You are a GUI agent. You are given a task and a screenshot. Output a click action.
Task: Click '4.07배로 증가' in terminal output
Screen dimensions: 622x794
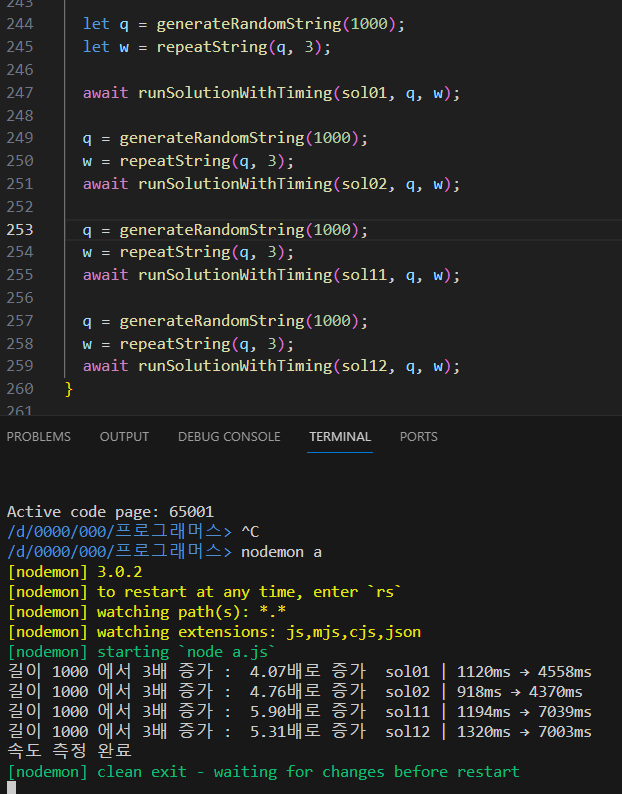[x=307, y=672]
